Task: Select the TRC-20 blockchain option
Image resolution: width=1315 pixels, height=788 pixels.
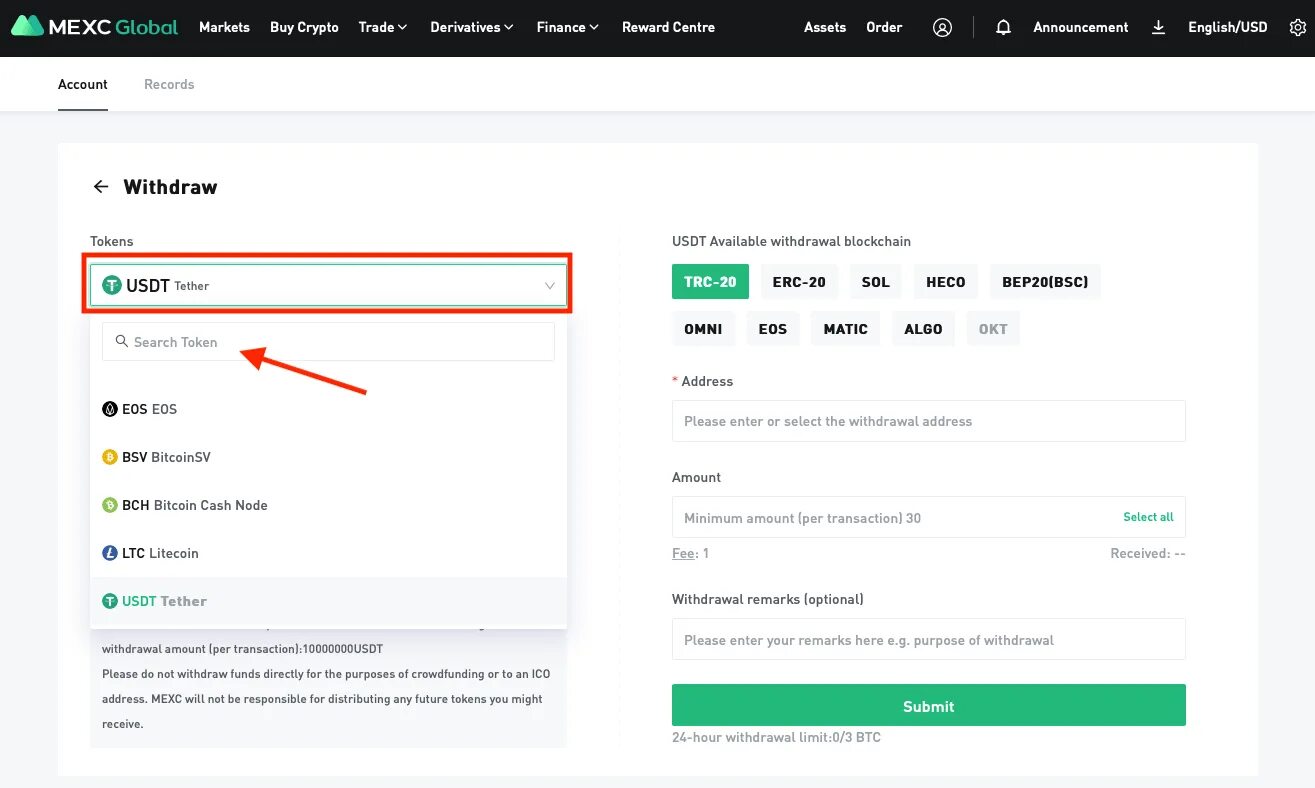Action: [710, 282]
